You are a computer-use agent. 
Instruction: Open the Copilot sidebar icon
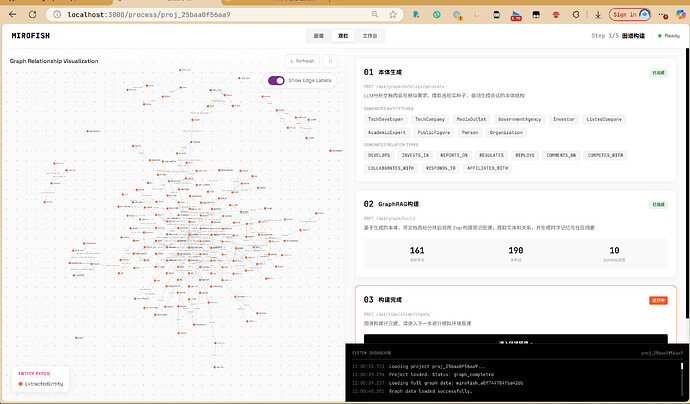(681, 15)
